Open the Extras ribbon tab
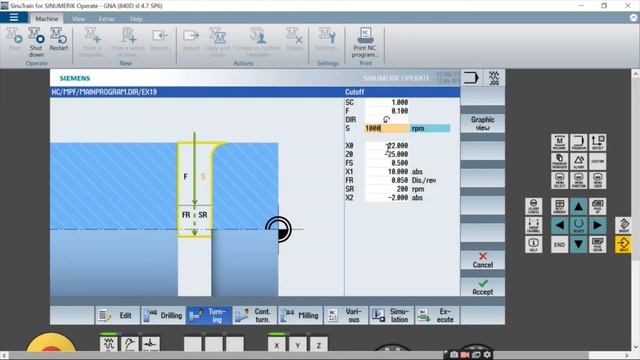Viewport: 640px width, 360px height. point(107,19)
